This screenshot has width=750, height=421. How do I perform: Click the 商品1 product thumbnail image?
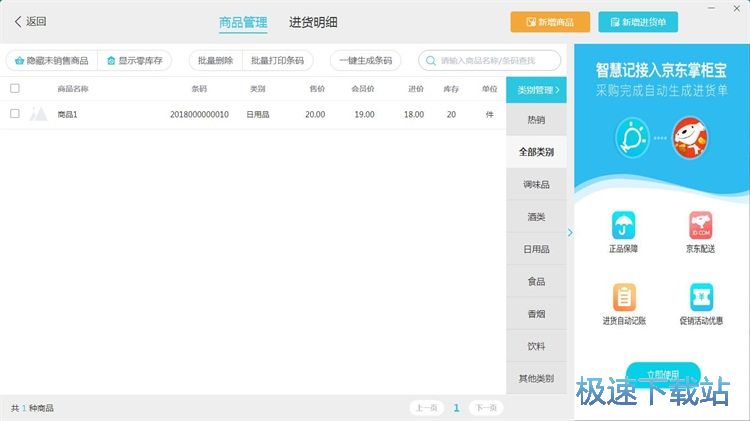pos(39,114)
